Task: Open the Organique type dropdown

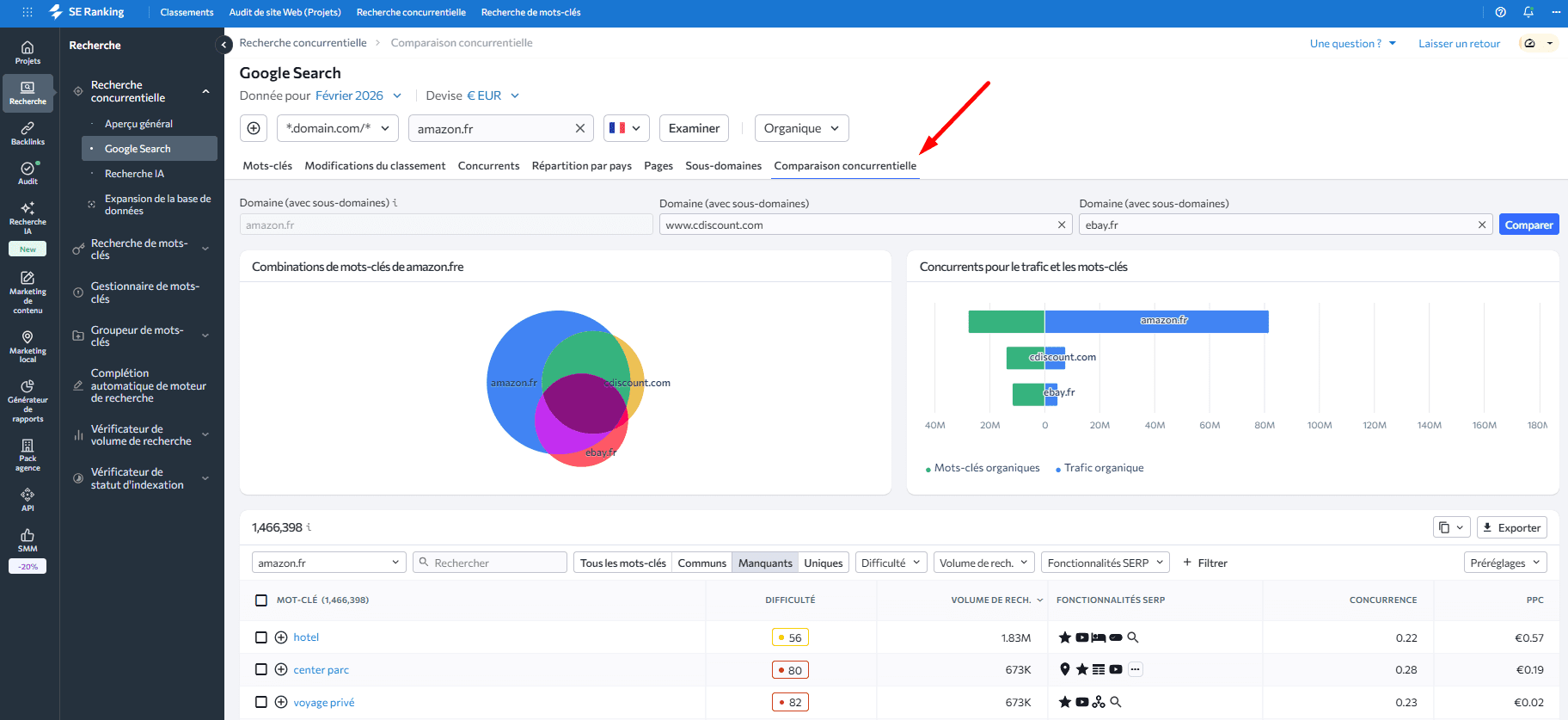Action: [x=802, y=128]
